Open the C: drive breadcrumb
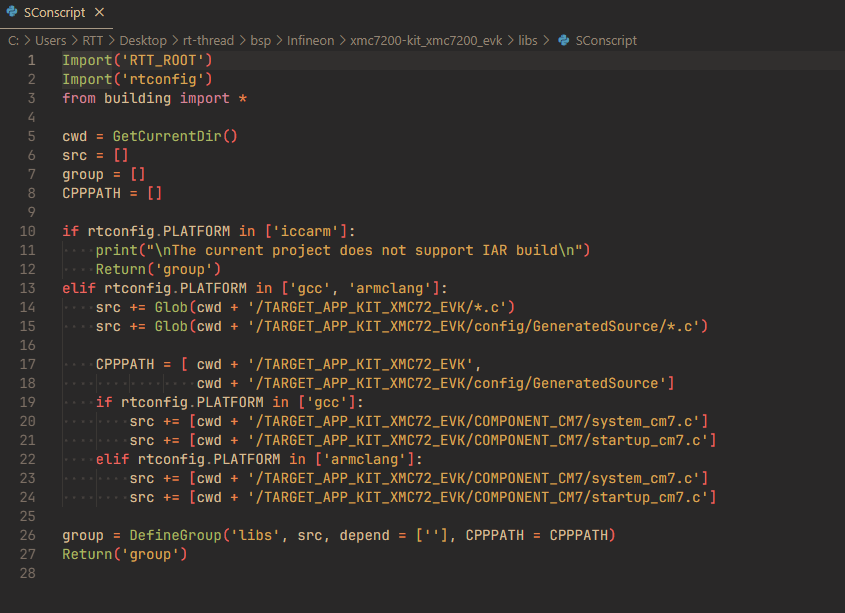Screen dimensions: 845x613 pyautogui.click(x=13, y=41)
